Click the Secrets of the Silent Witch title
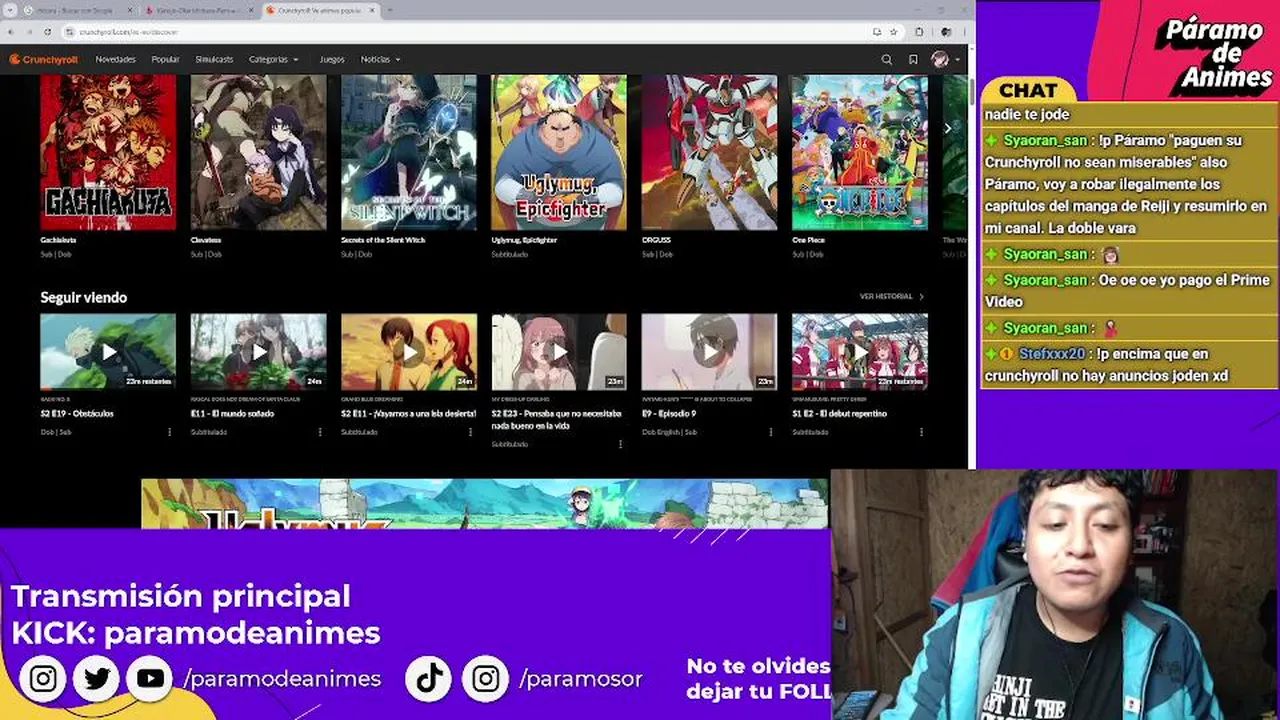The width and height of the screenshot is (1280, 720). [383, 240]
